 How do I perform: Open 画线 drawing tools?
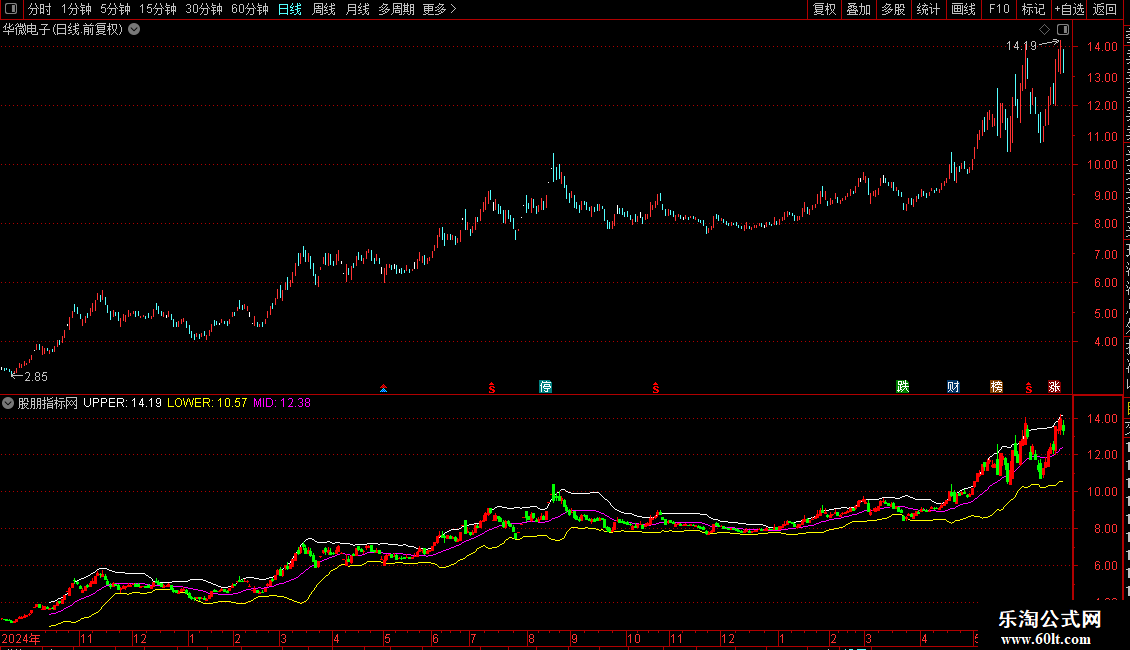click(x=964, y=9)
